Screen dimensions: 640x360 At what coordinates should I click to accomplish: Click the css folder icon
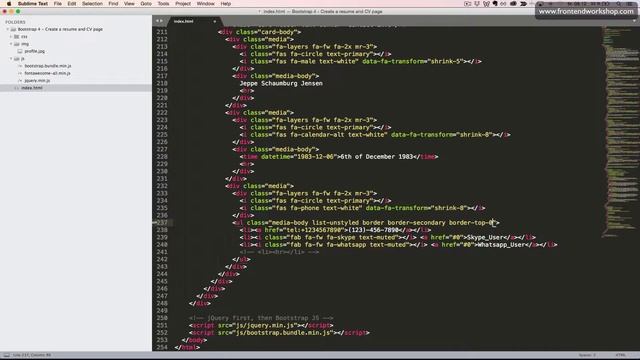pyautogui.click(x=17, y=37)
